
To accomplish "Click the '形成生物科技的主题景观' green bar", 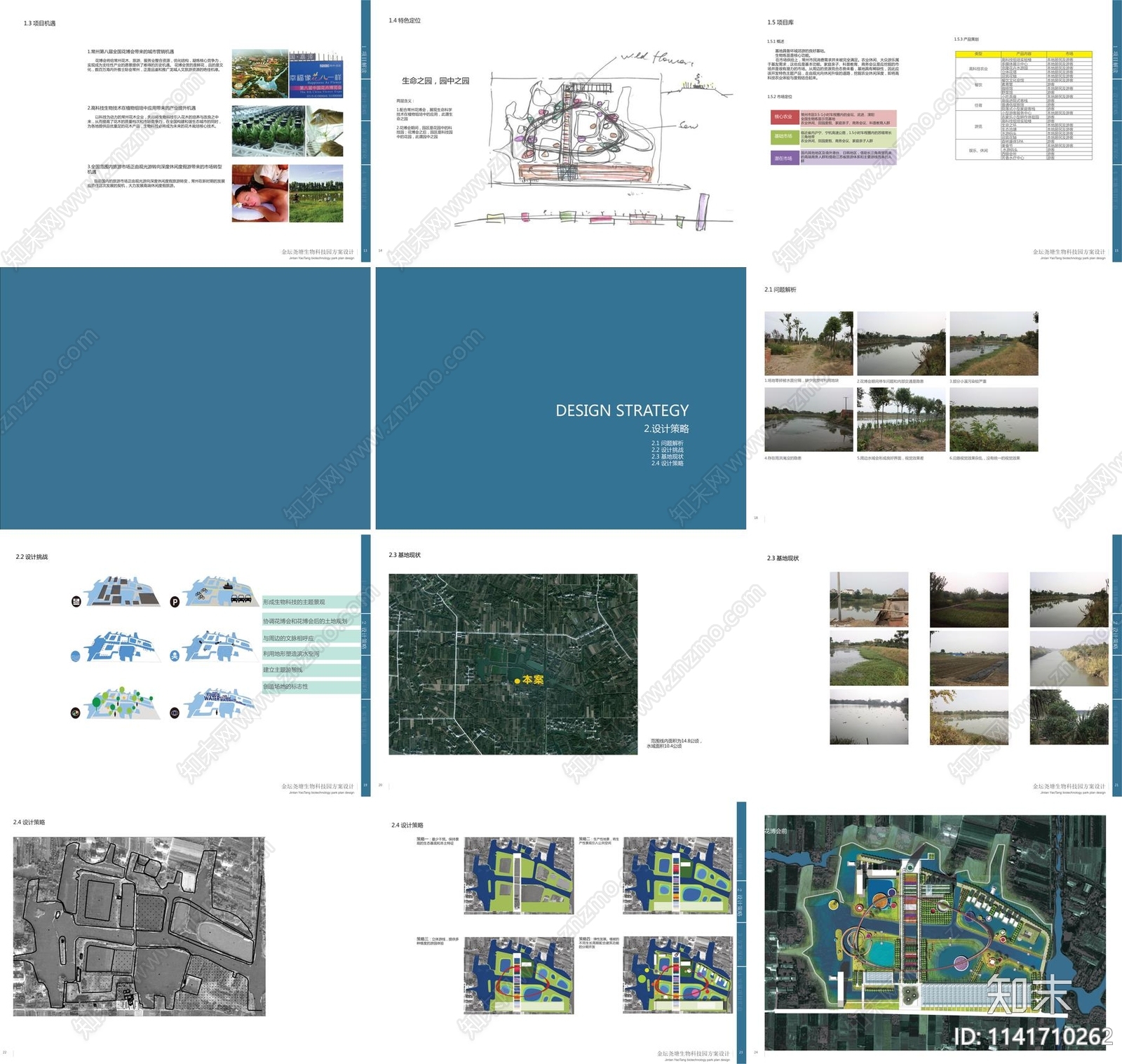I will [x=311, y=602].
